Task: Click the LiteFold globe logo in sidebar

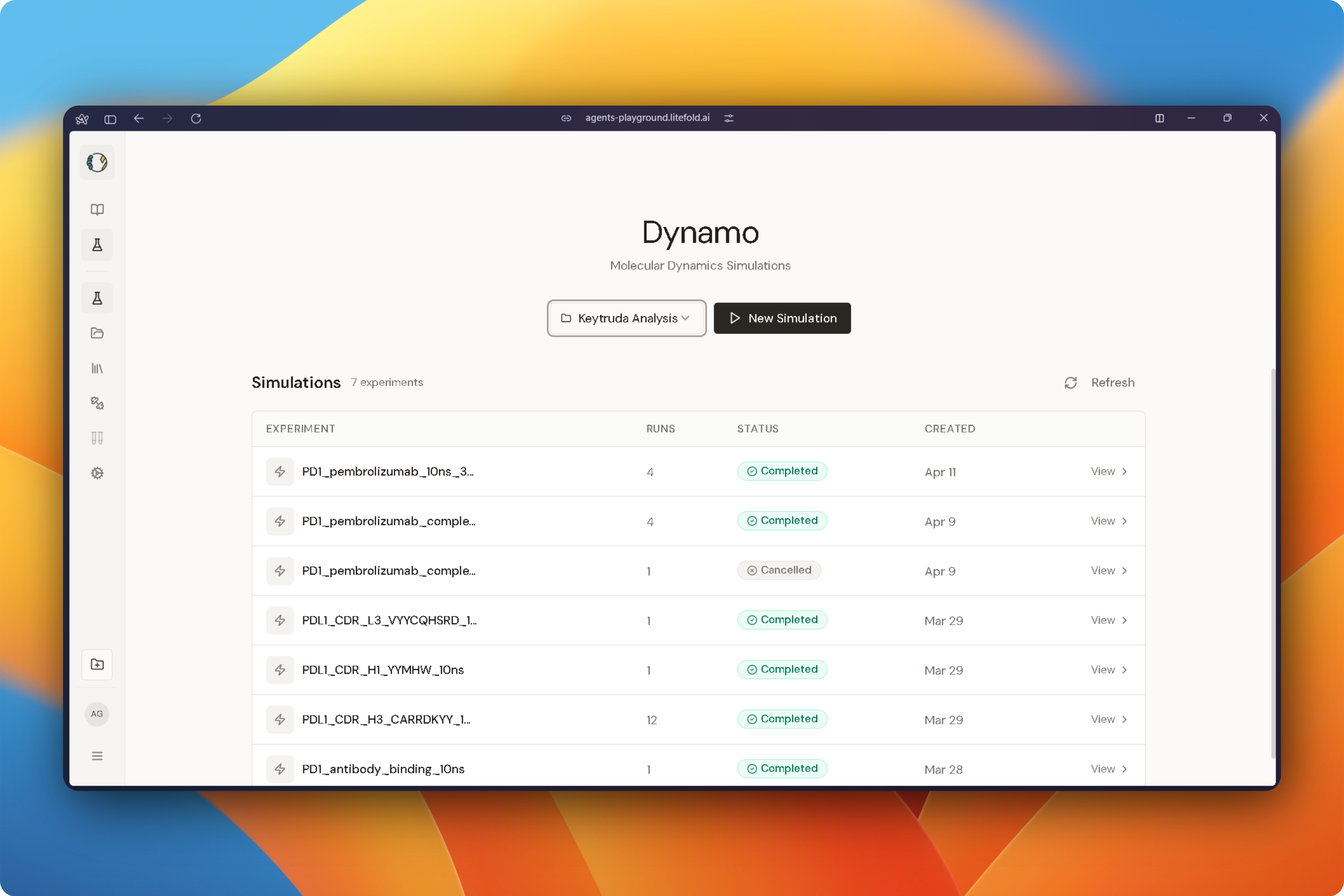Action: click(x=97, y=162)
